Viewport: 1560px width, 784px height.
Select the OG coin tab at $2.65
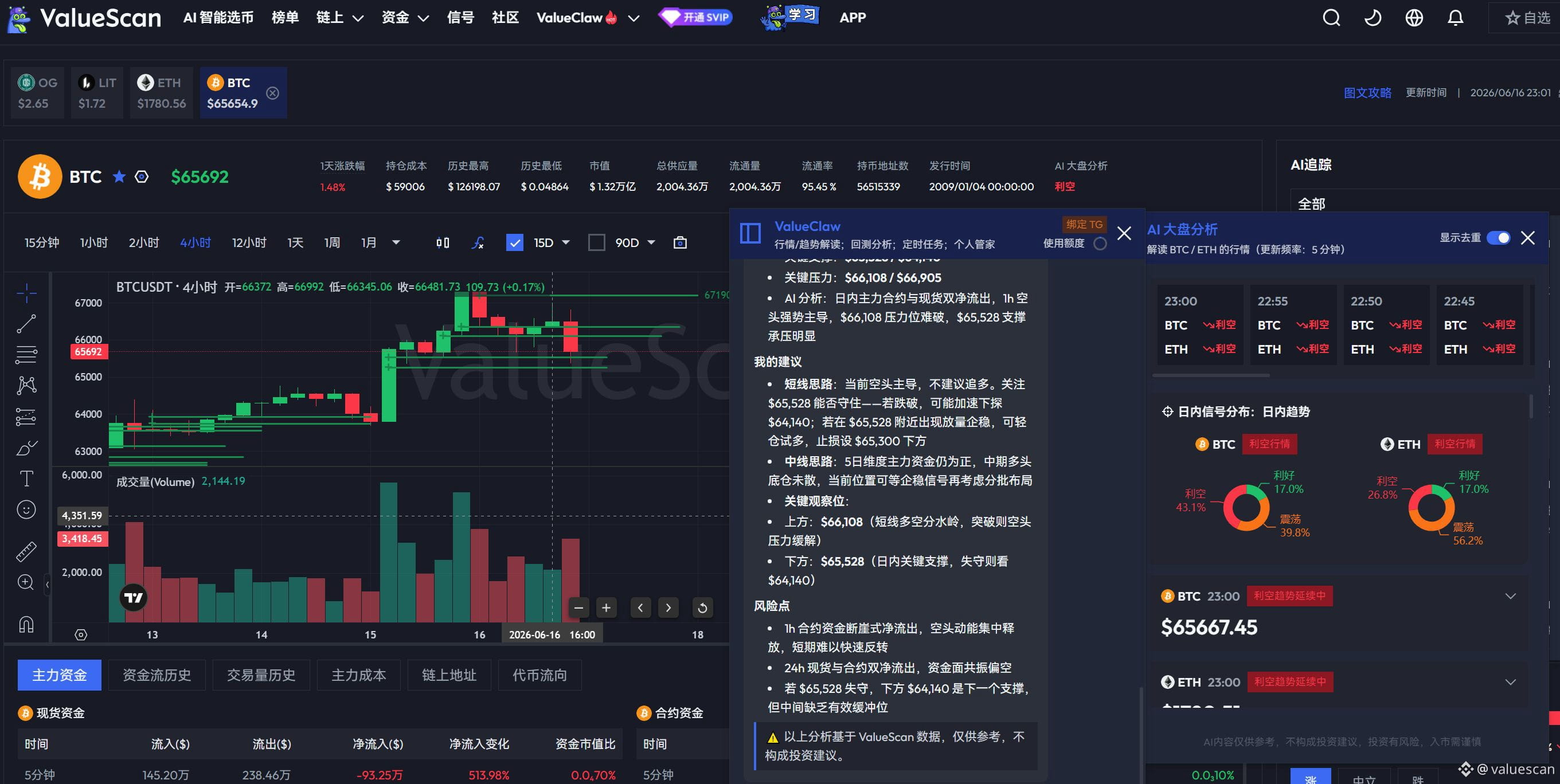pos(37,93)
